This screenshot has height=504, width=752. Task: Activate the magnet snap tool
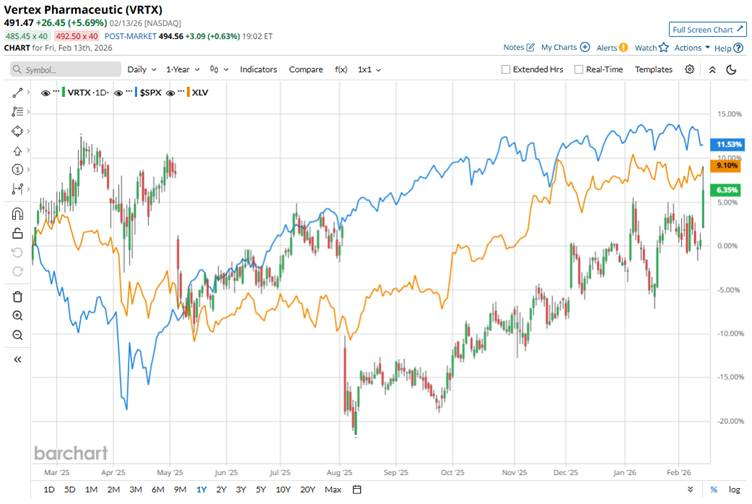tap(17, 213)
